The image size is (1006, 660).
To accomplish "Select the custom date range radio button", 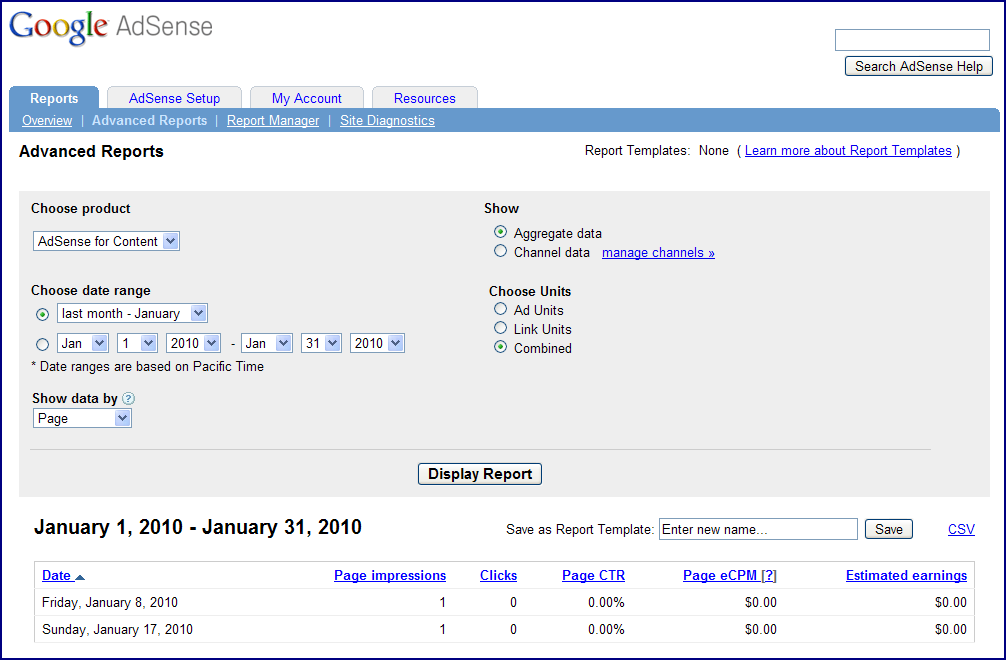I will (x=42, y=344).
